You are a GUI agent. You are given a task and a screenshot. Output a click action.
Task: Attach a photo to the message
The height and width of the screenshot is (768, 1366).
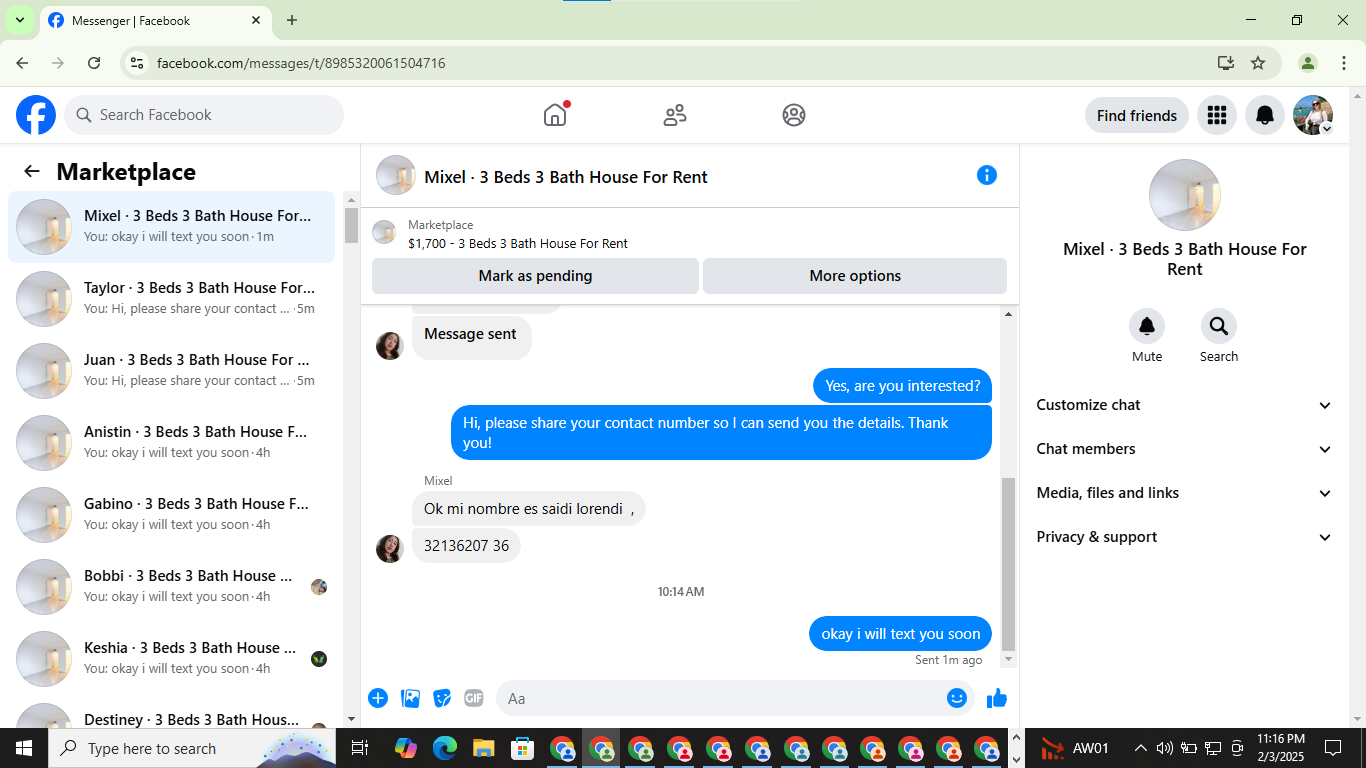410,698
